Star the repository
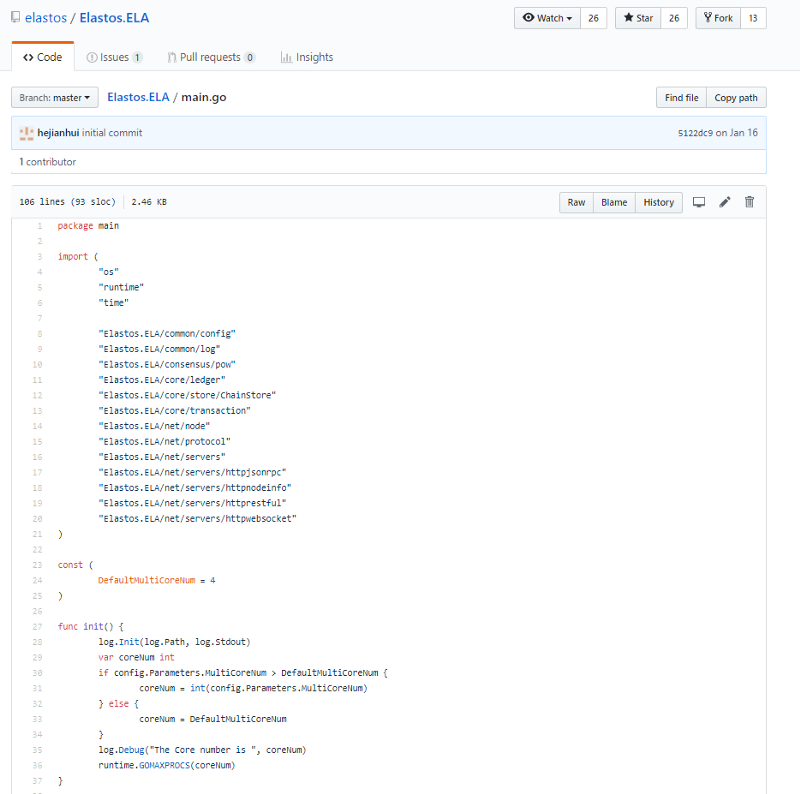Screen dimensions: 800x794 638,18
